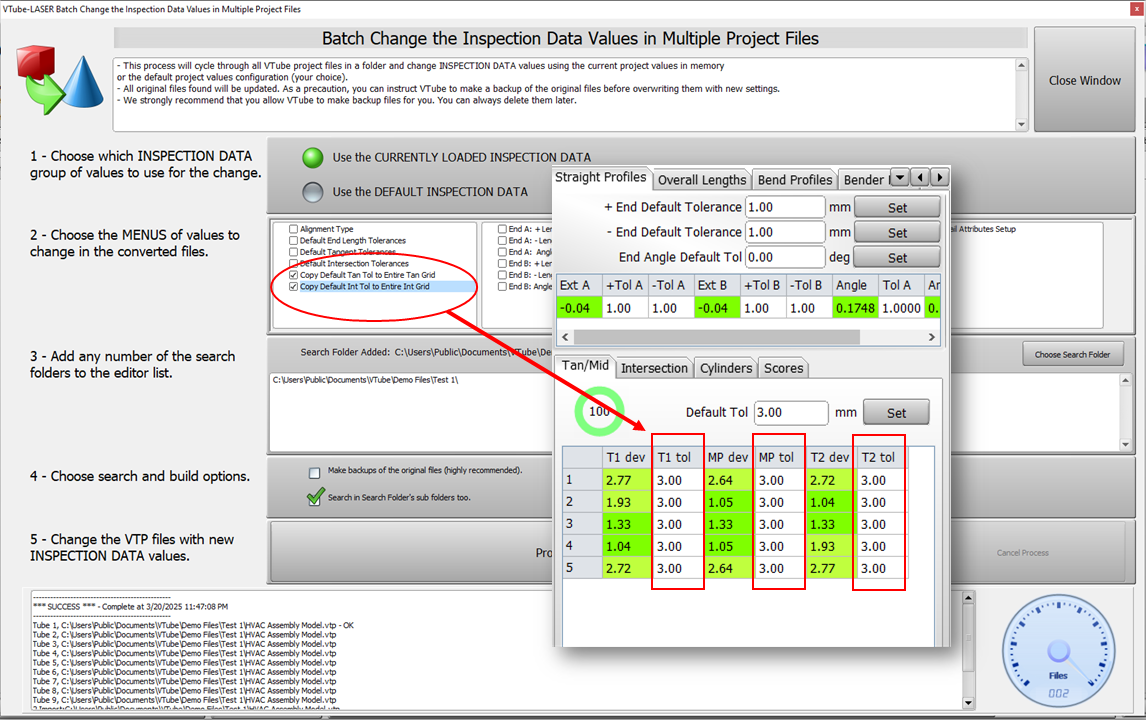Click the Choose Search Folder button

point(1072,355)
